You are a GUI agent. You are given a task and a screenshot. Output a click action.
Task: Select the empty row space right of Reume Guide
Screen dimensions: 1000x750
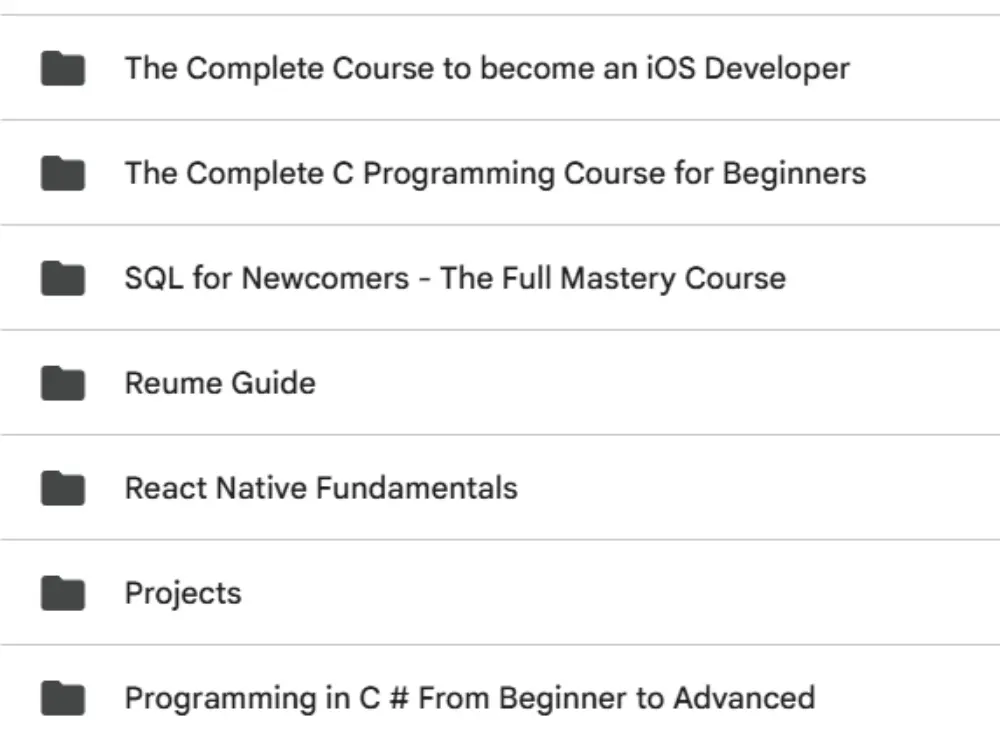coord(650,383)
